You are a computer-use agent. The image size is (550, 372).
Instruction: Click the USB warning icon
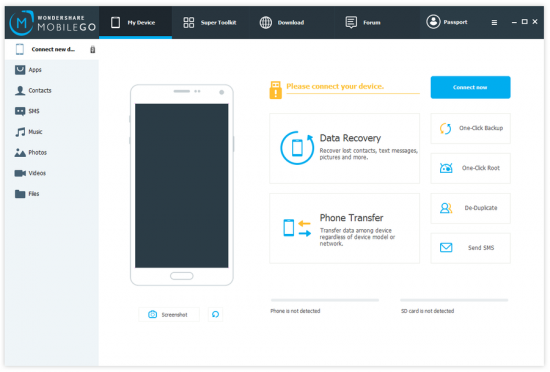[x=275, y=90]
